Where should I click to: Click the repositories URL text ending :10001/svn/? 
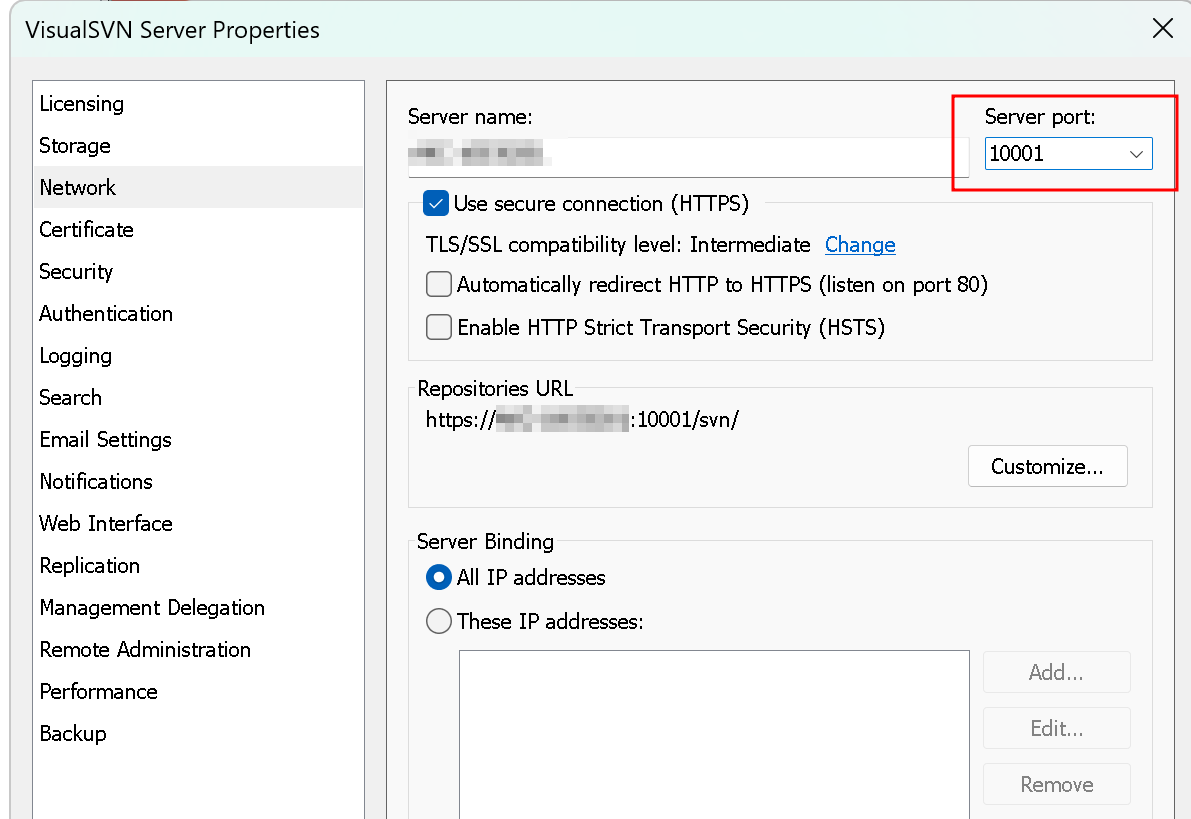[x=582, y=419]
